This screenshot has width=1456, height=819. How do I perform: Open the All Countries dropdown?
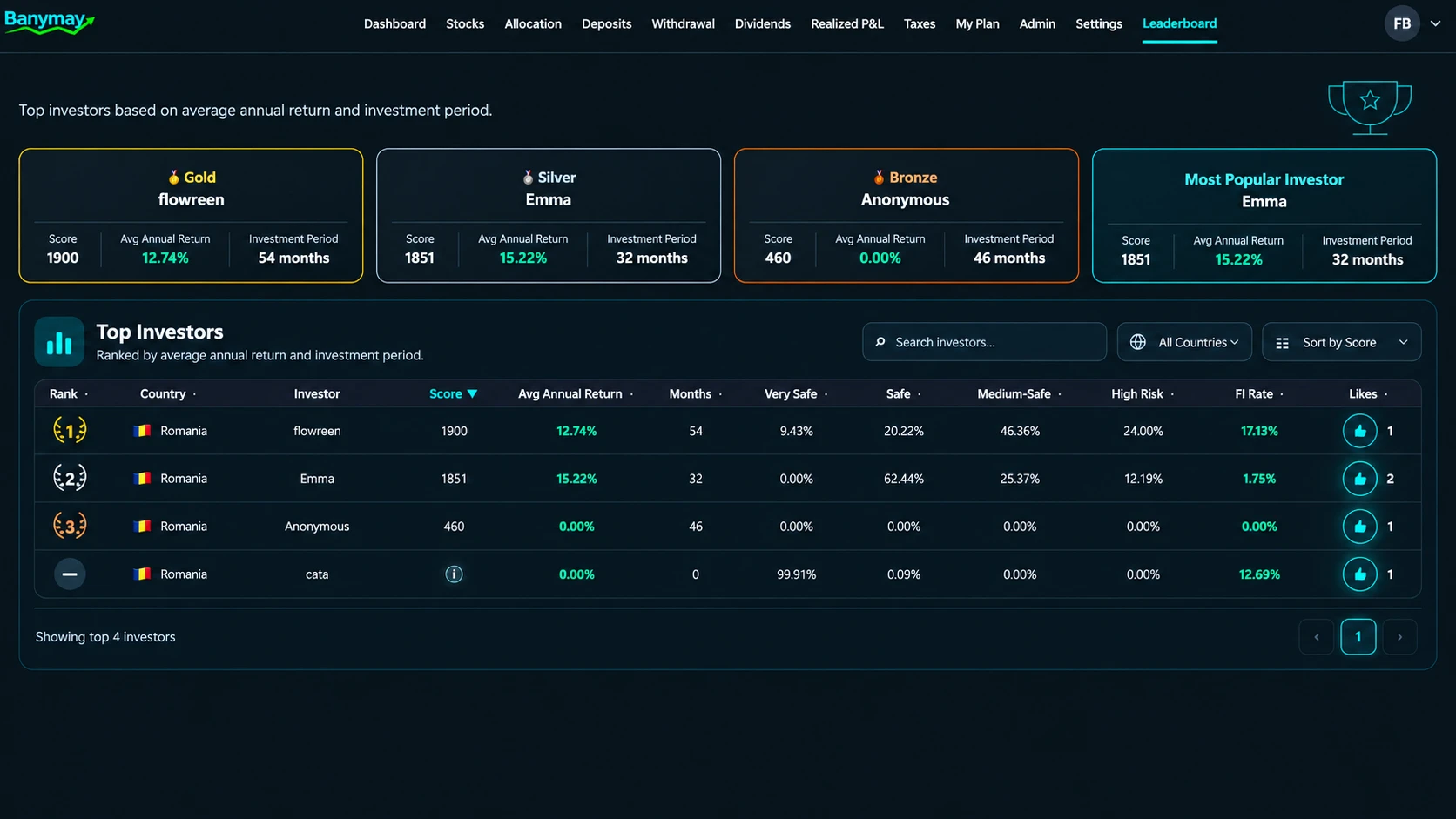click(x=1184, y=342)
